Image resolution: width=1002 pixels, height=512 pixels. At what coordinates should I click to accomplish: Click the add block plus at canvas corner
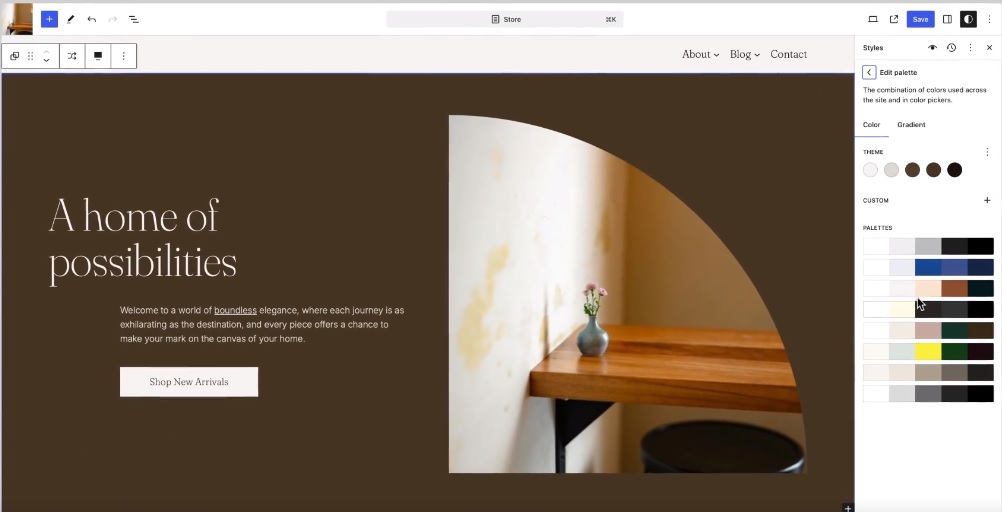tap(847, 508)
